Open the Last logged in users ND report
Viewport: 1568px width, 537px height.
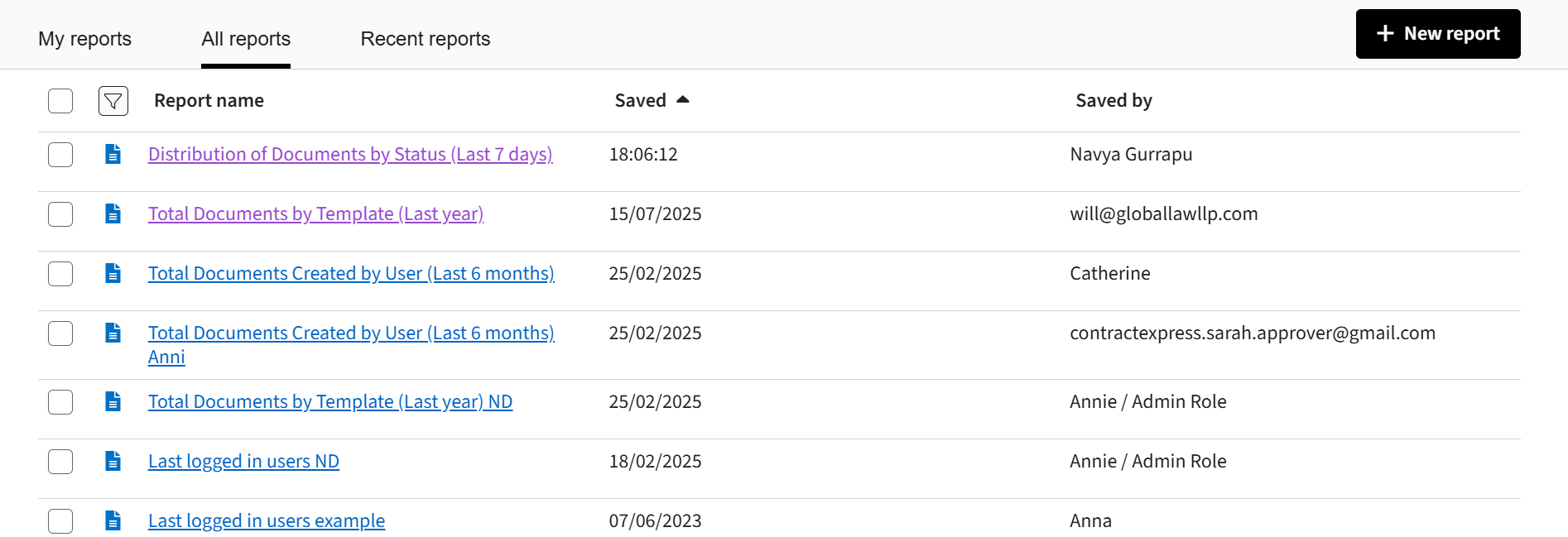pyautogui.click(x=243, y=461)
